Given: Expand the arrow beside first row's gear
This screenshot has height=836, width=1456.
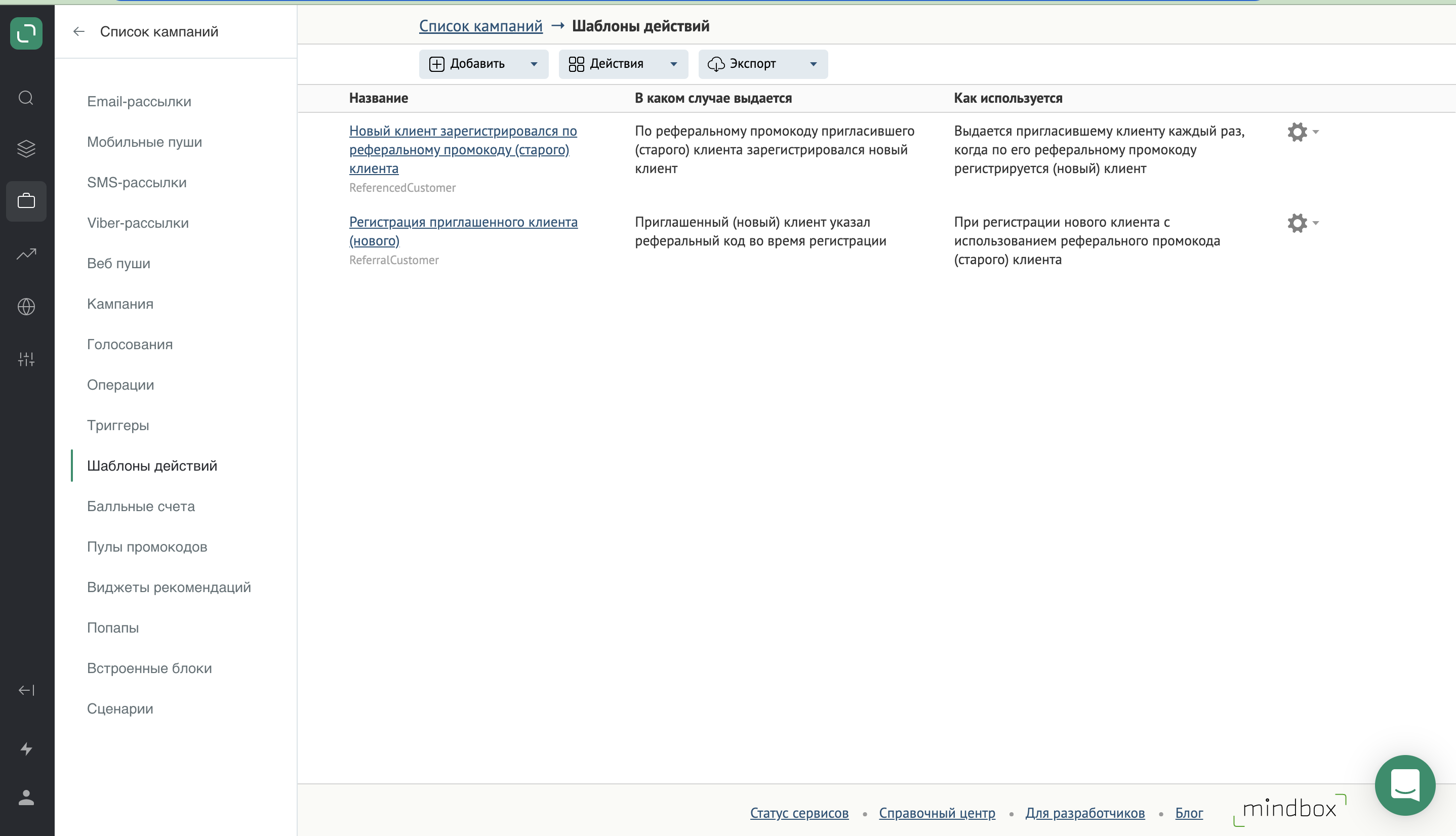Looking at the screenshot, I should coord(1316,132).
